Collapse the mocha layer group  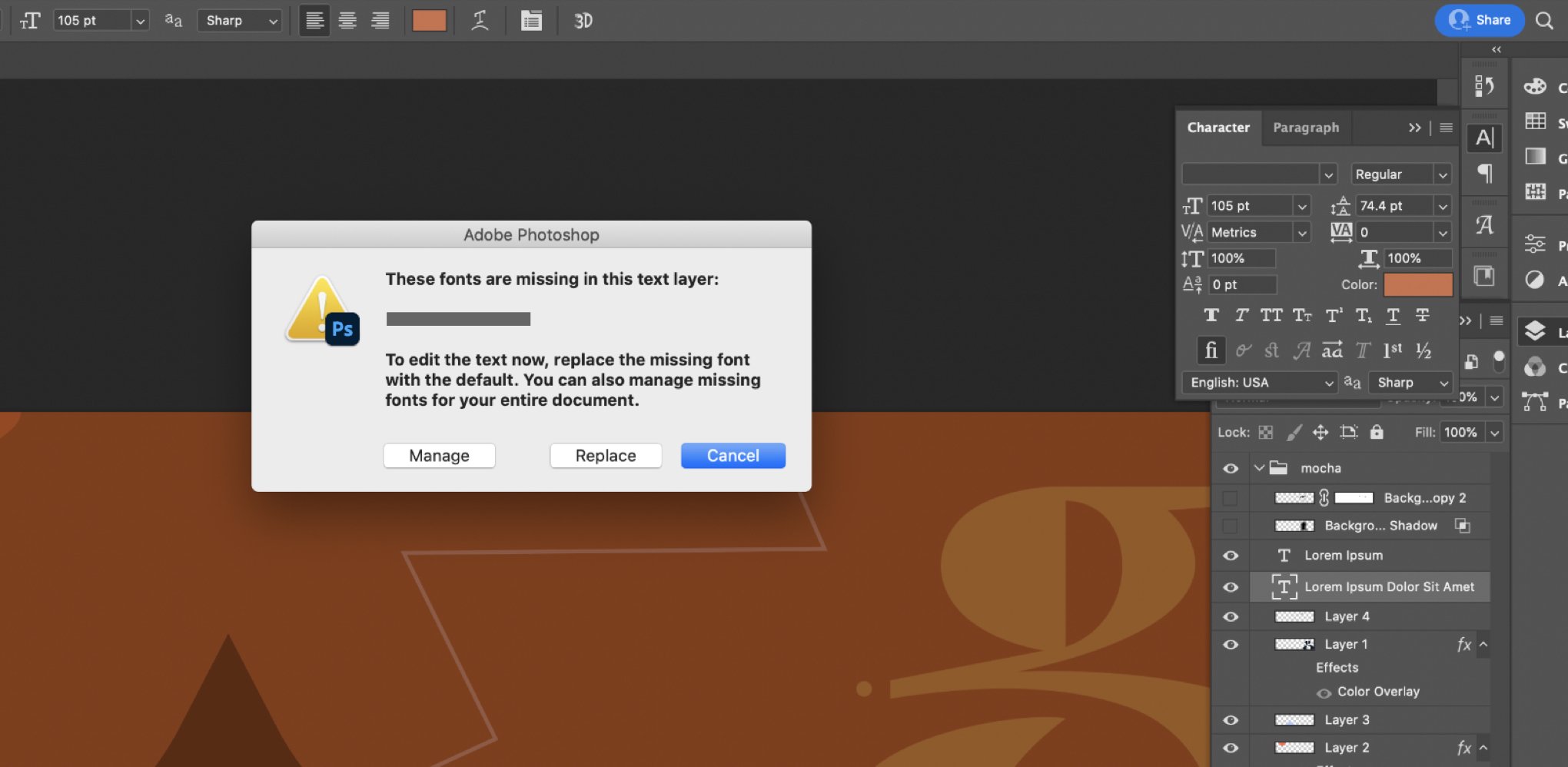1259,467
